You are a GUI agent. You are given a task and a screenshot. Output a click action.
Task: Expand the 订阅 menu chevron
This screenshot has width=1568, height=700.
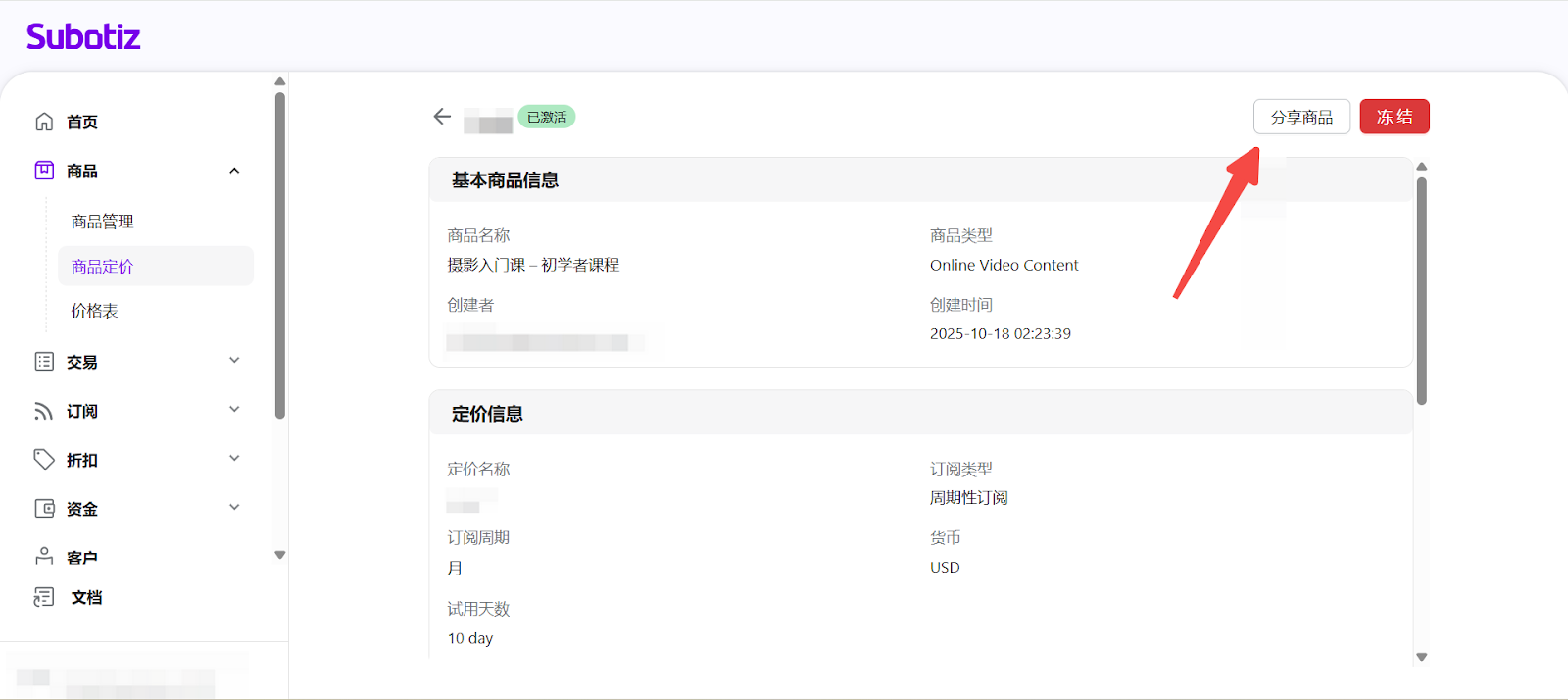234,410
